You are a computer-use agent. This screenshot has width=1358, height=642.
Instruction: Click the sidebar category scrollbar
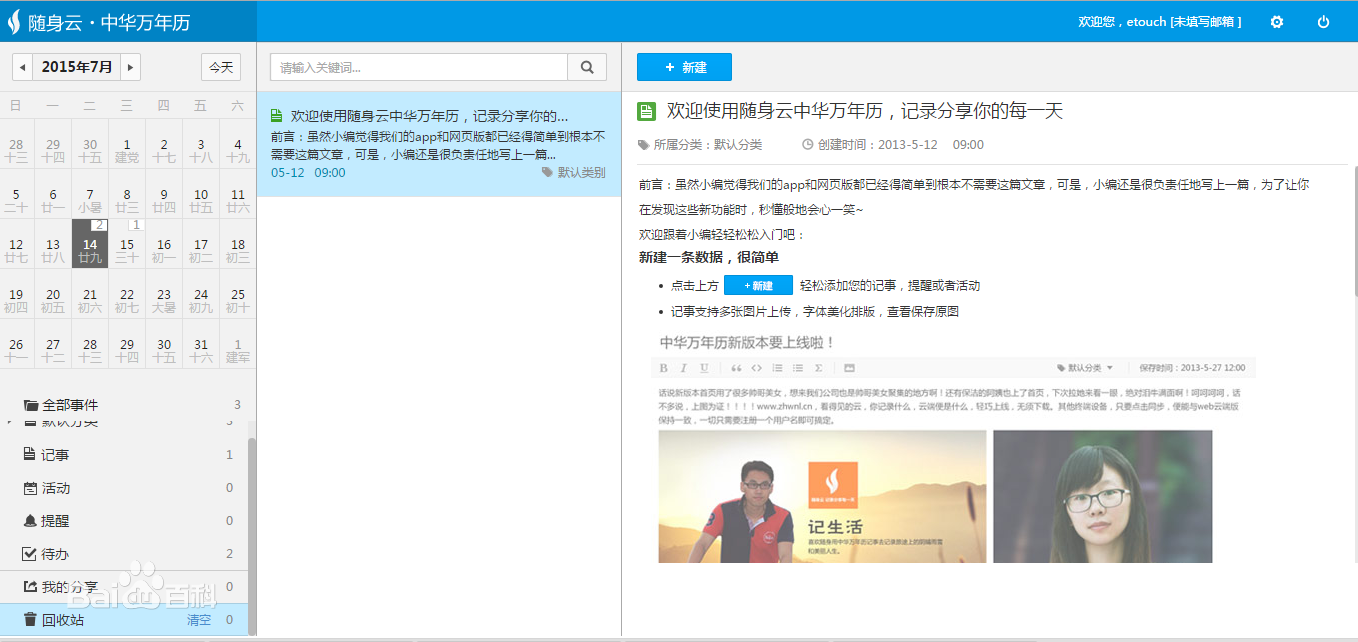(x=252, y=536)
